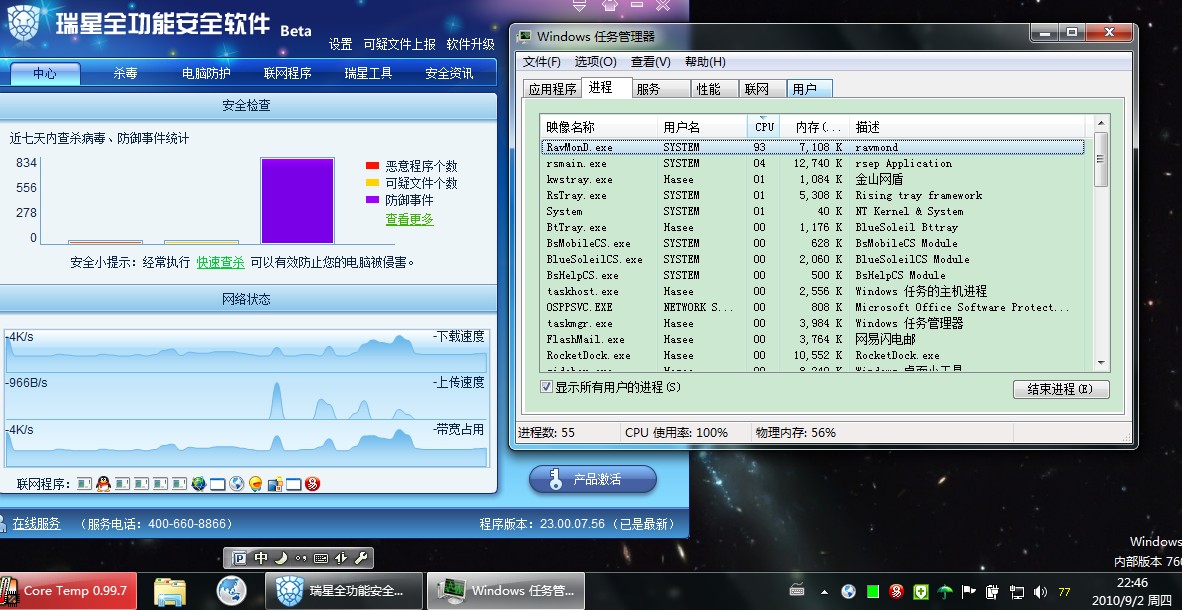The image size is (1182, 610).
Task: Open the folder Explorer icon on taskbar
Action: 170,591
